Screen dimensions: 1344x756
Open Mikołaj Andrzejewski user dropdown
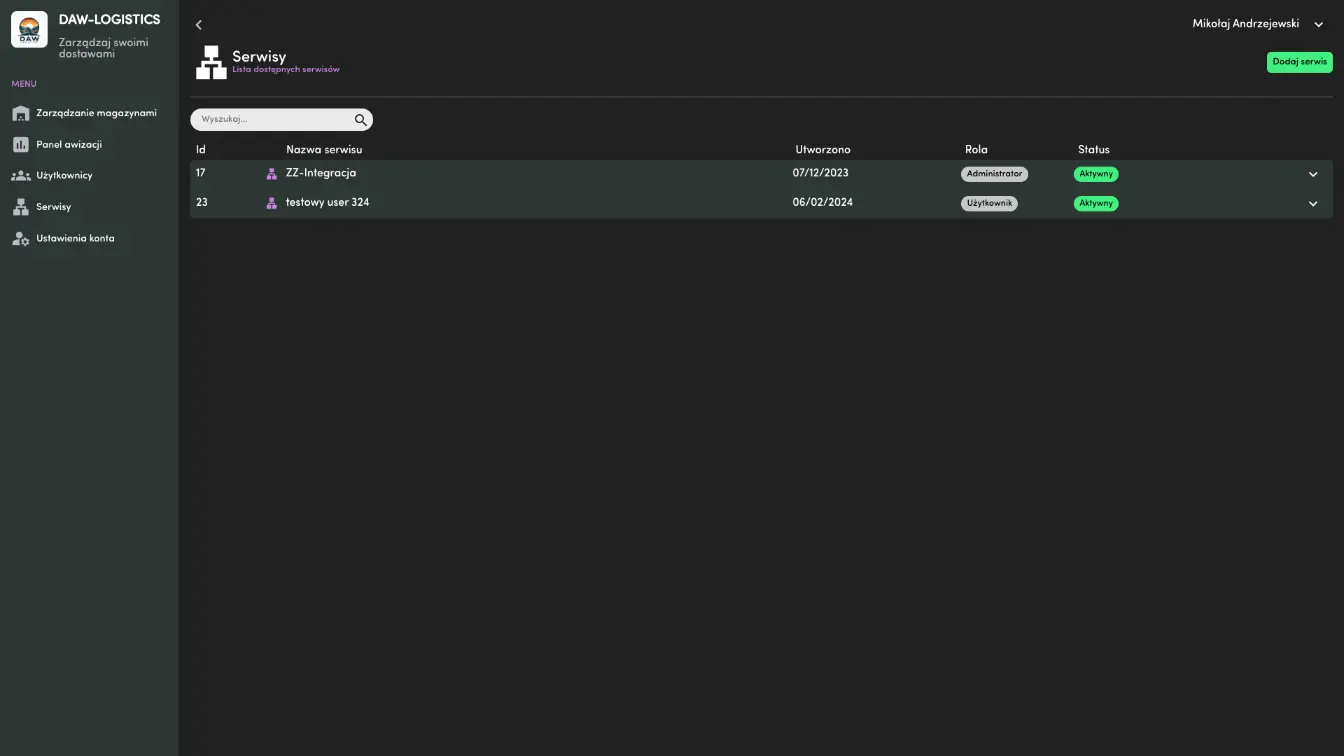tap(1258, 24)
